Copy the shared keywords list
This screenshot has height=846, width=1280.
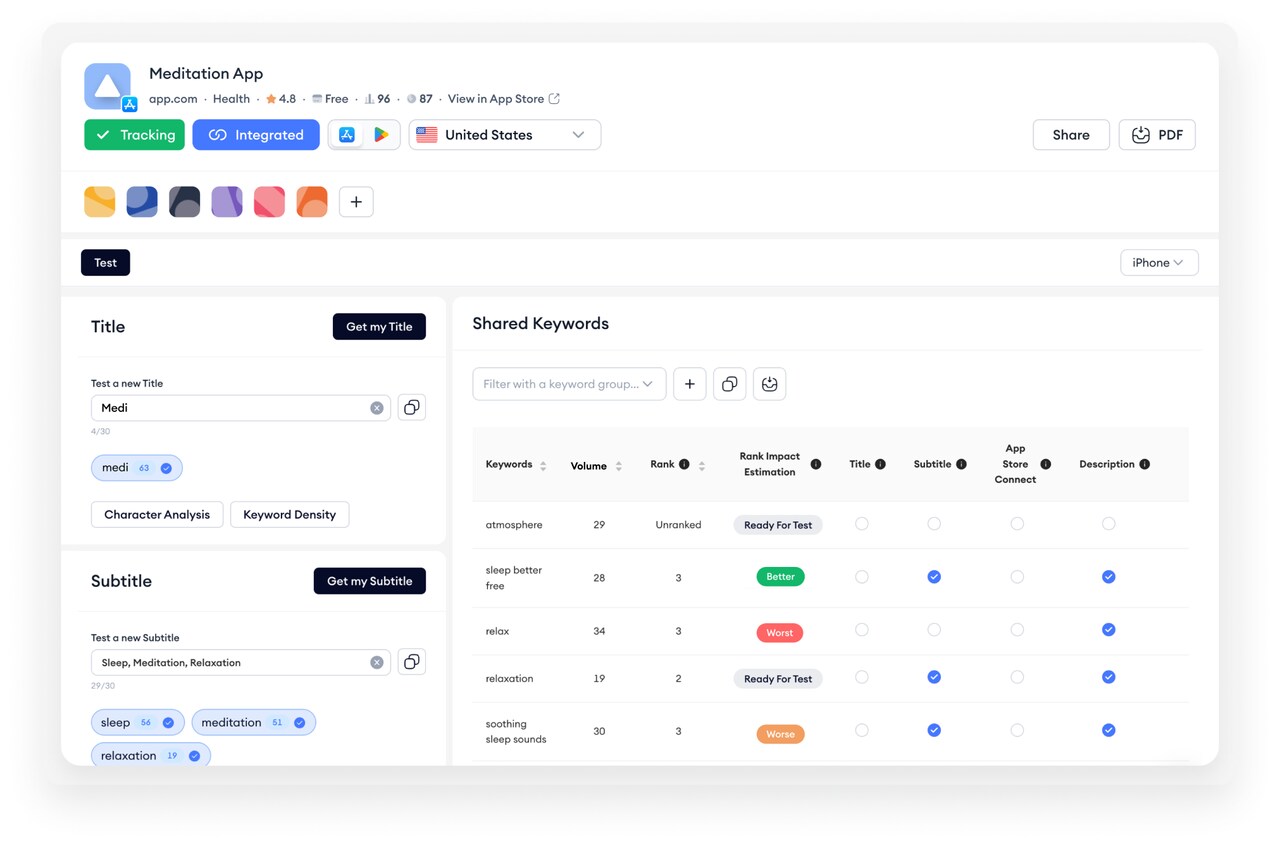click(730, 384)
